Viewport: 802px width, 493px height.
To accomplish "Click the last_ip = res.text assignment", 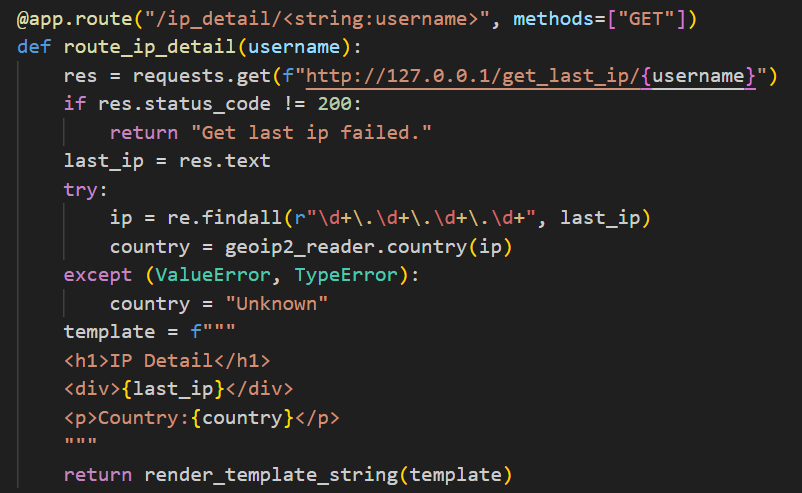I will click(167, 161).
